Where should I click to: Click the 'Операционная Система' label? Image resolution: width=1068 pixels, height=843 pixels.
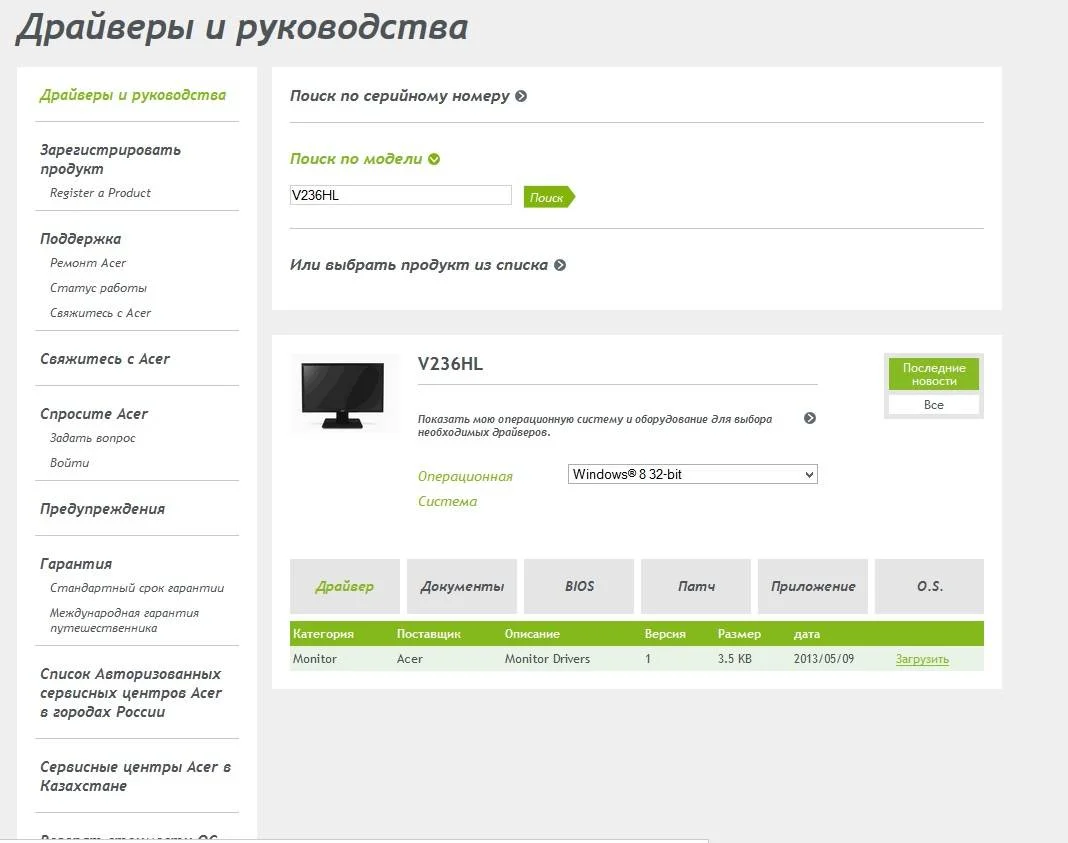click(465, 489)
